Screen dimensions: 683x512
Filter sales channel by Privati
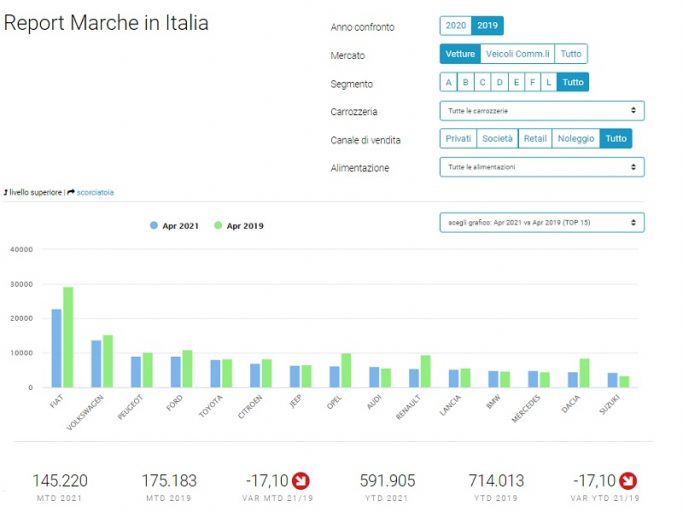pyautogui.click(x=458, y=139)
